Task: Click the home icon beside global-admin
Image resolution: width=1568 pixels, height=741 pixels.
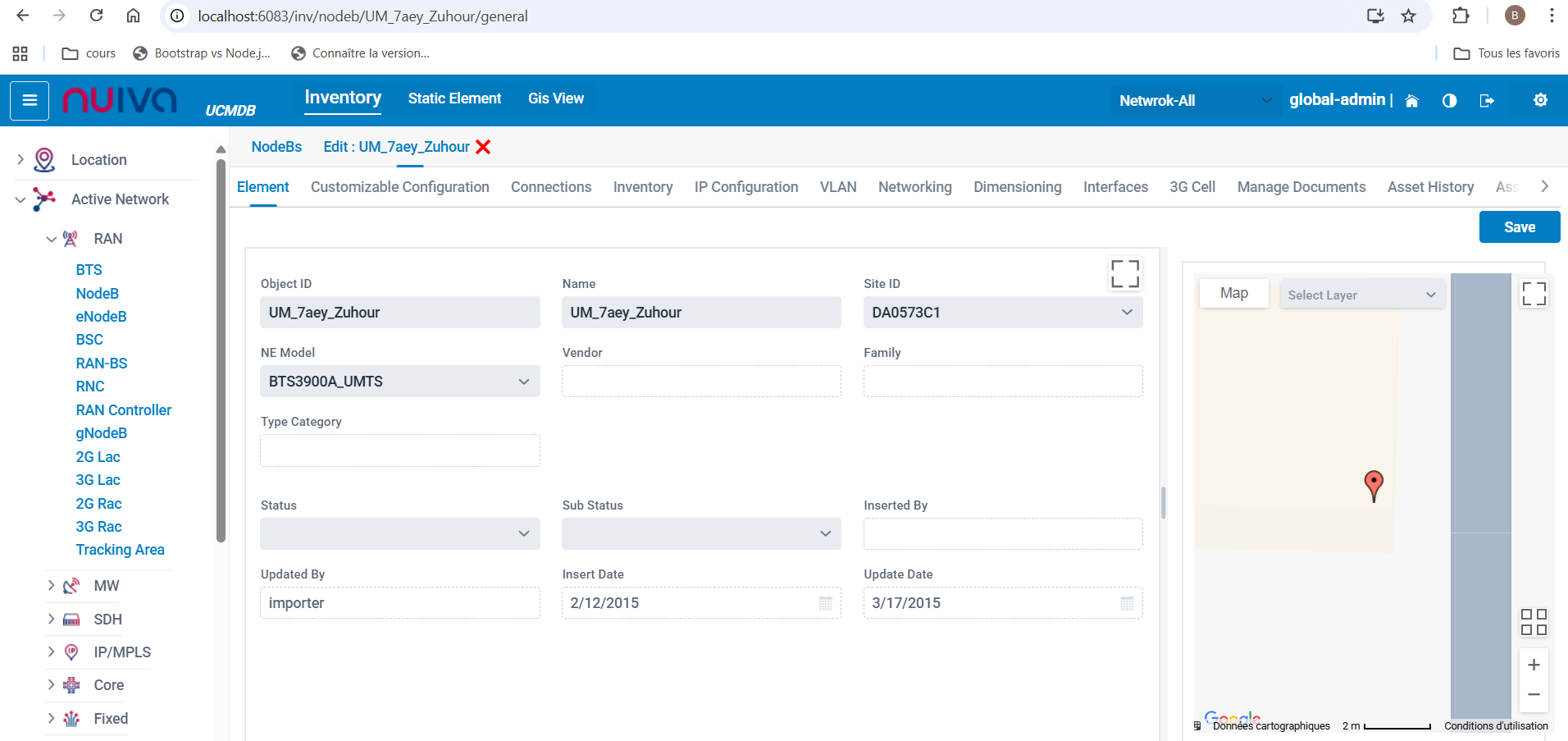Action: coord(1411,101)
